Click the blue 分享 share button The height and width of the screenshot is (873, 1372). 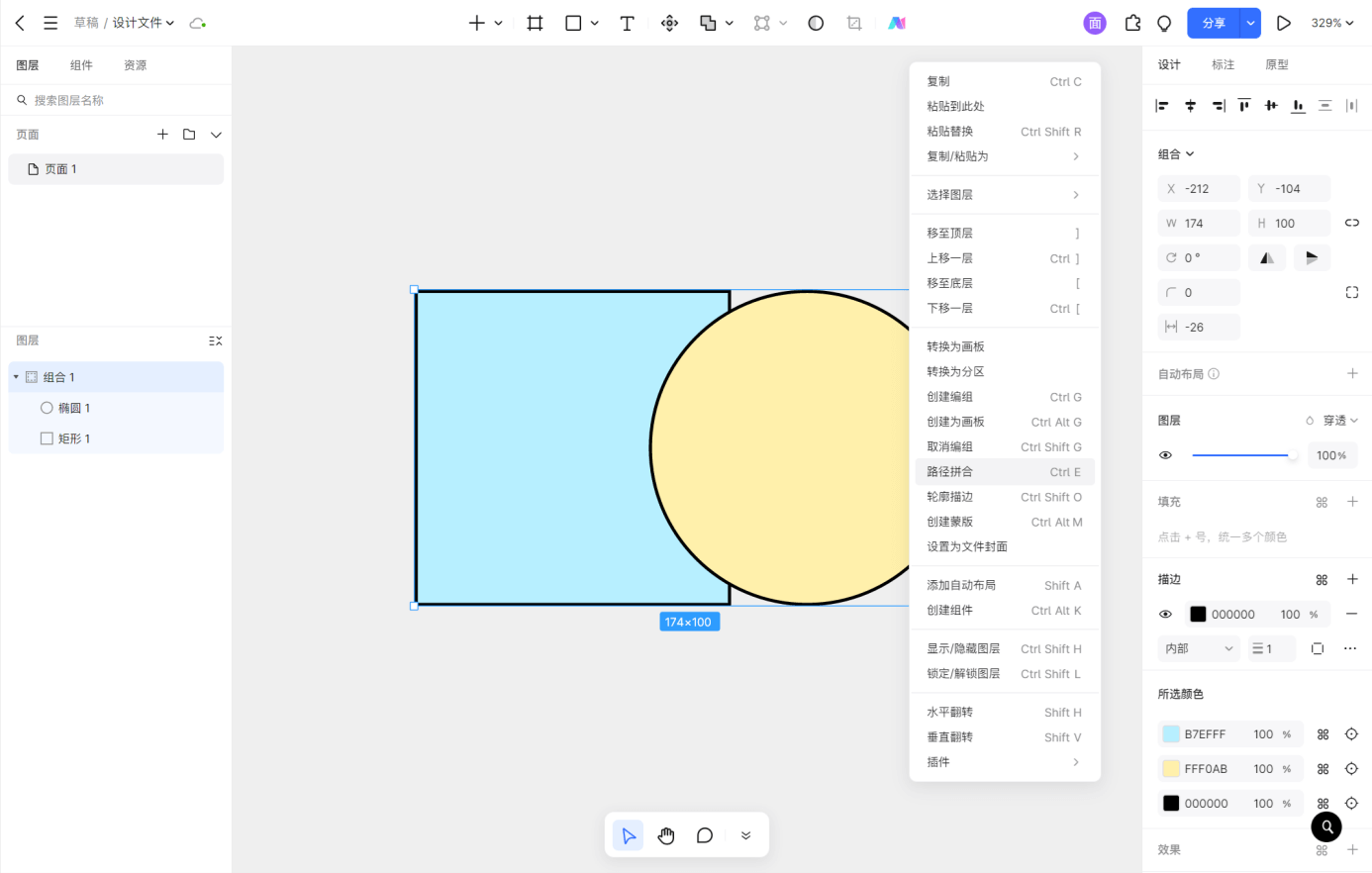1214,23
